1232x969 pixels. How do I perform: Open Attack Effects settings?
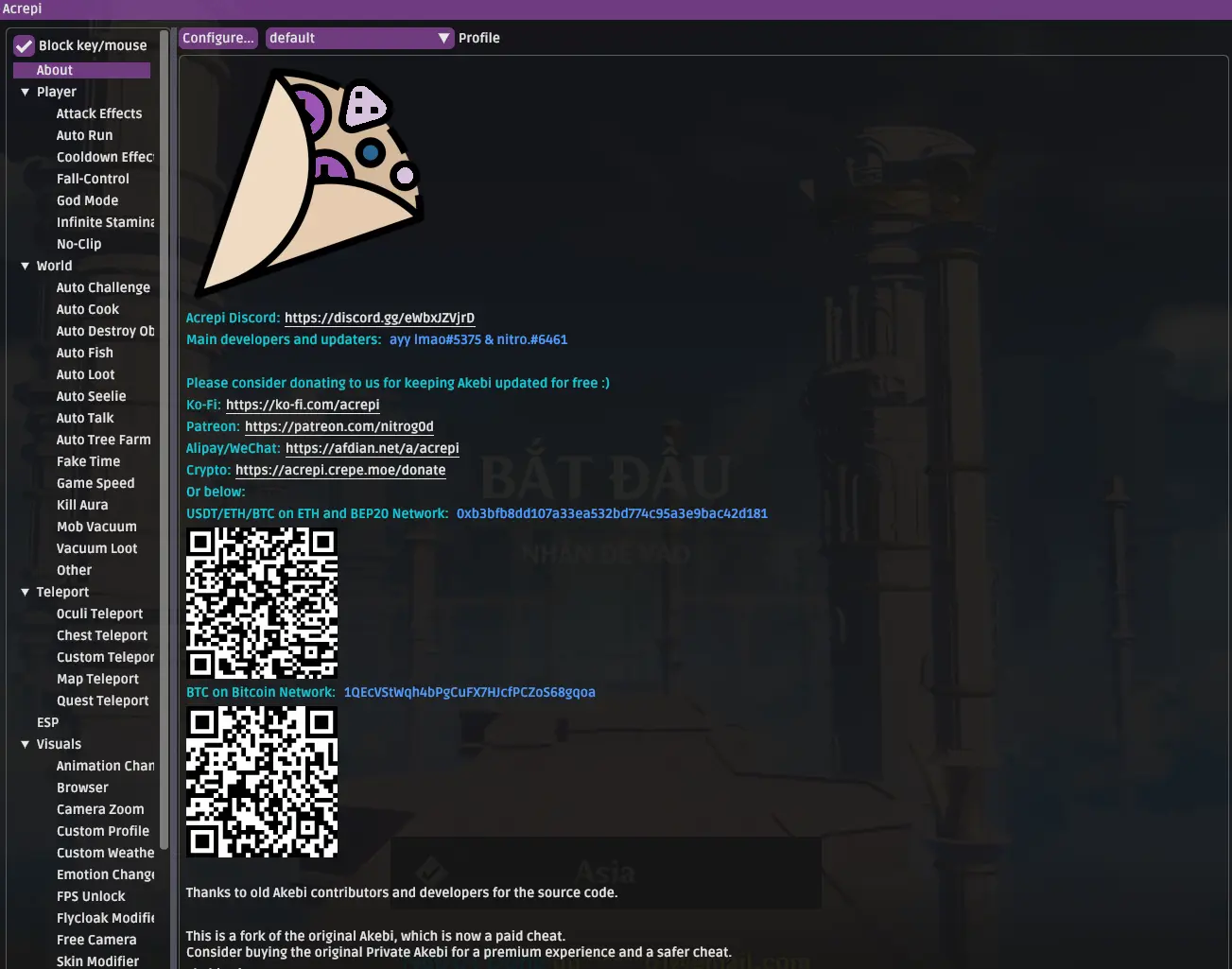click(x=99, y=113)
